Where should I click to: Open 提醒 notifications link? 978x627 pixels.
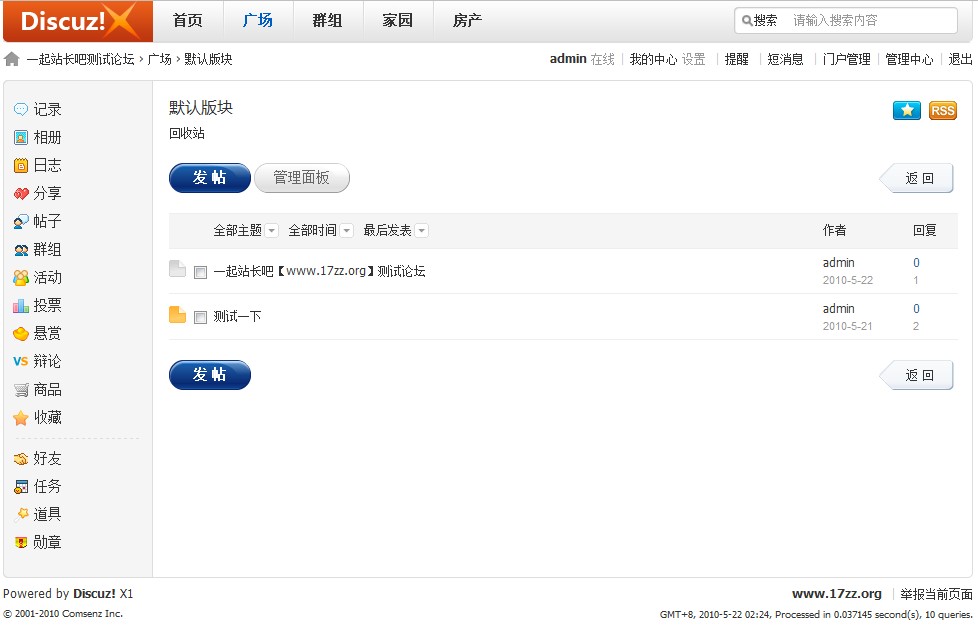point(737,59)
